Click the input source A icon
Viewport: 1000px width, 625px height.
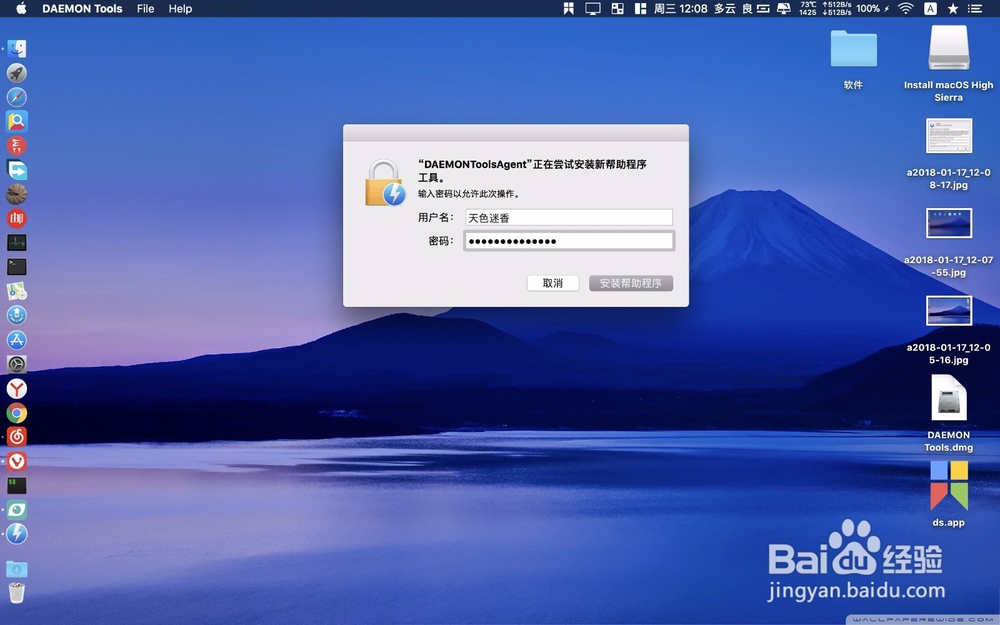click(930, 8)
